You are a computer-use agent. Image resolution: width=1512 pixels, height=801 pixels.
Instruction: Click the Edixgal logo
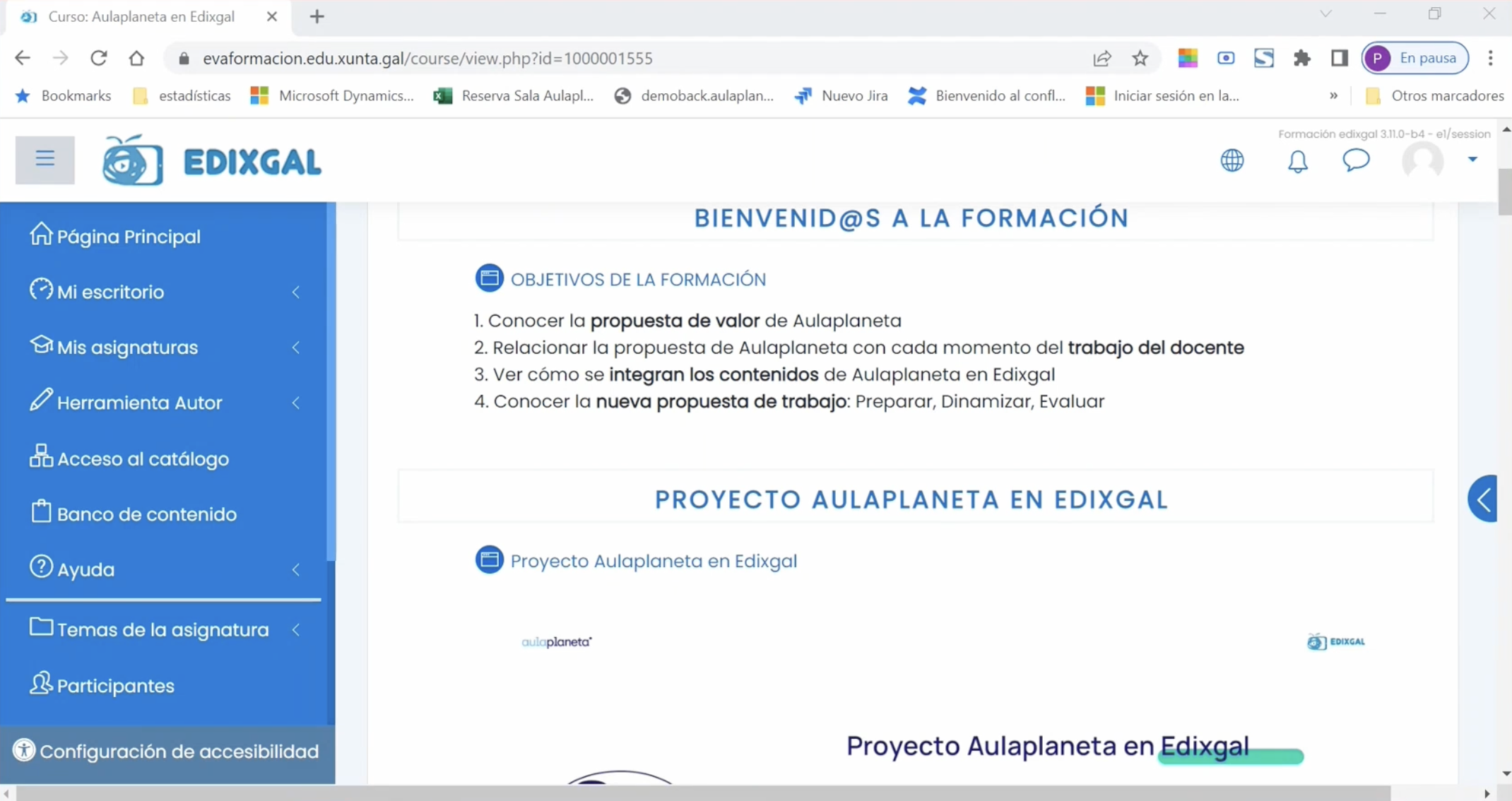212,160
